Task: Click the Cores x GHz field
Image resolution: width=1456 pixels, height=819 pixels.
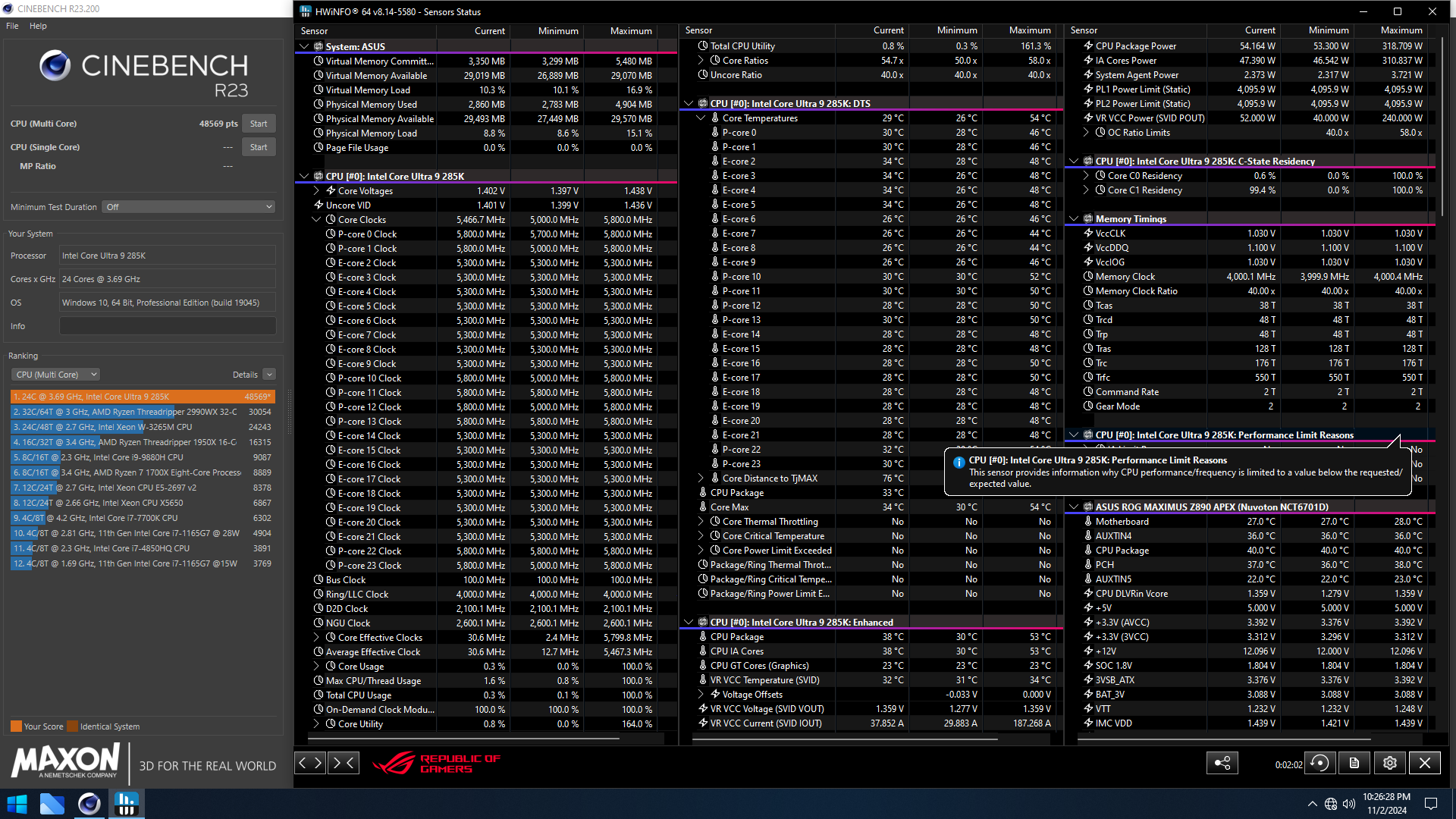Action: click(168, 279)
